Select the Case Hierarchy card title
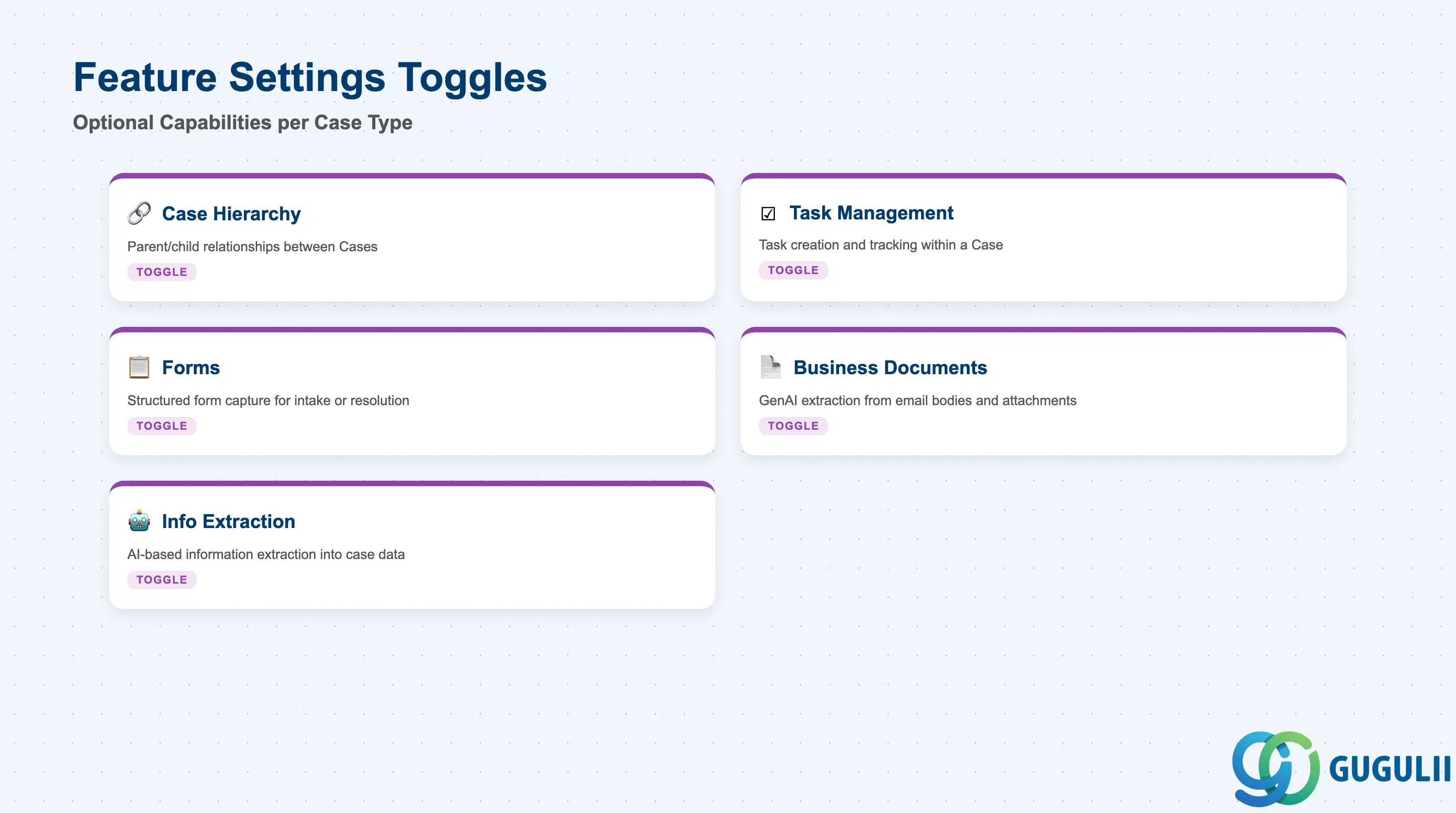 click(231, 213)
